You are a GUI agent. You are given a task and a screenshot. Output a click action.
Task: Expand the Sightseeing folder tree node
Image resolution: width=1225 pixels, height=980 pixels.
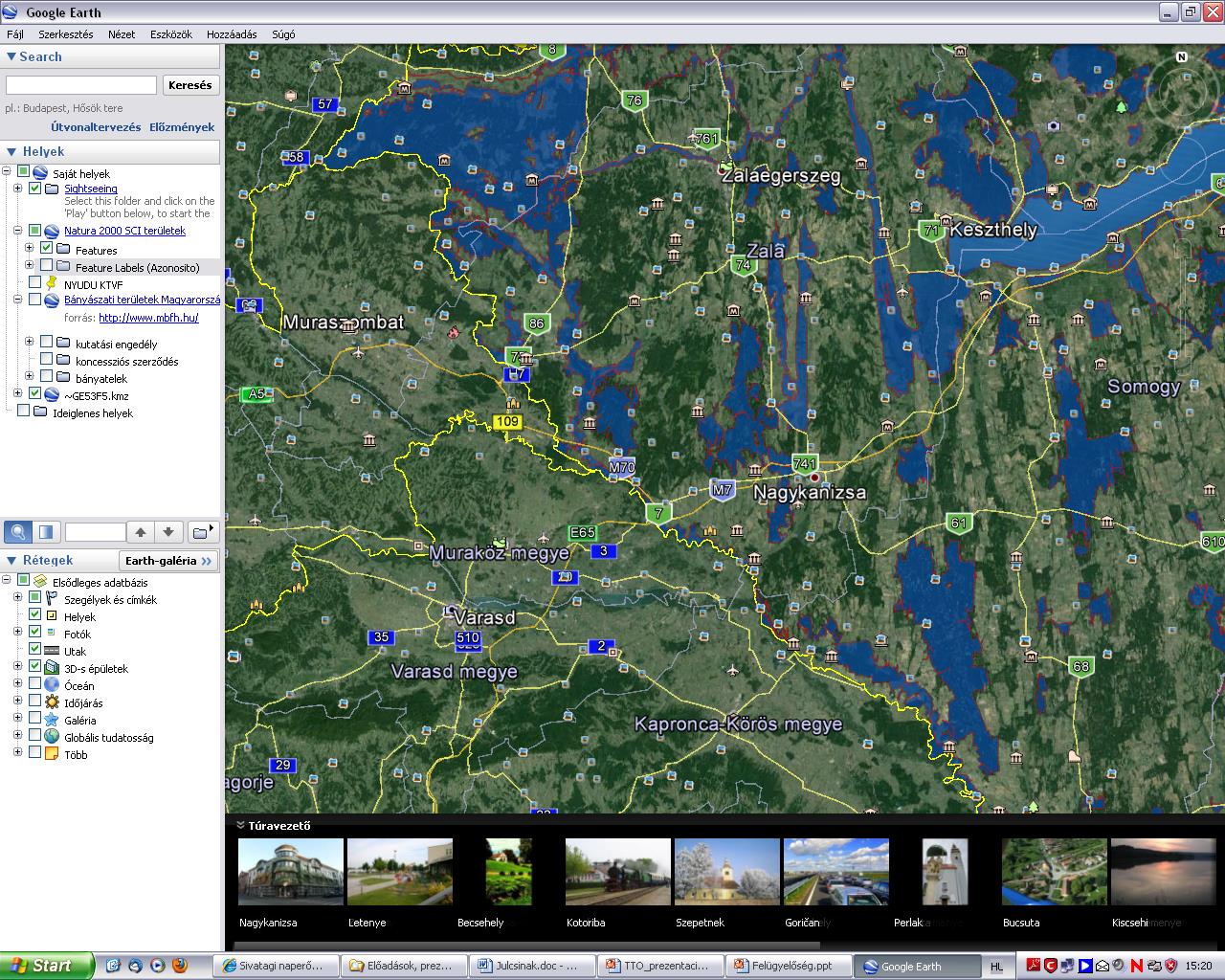pos(17,189)
